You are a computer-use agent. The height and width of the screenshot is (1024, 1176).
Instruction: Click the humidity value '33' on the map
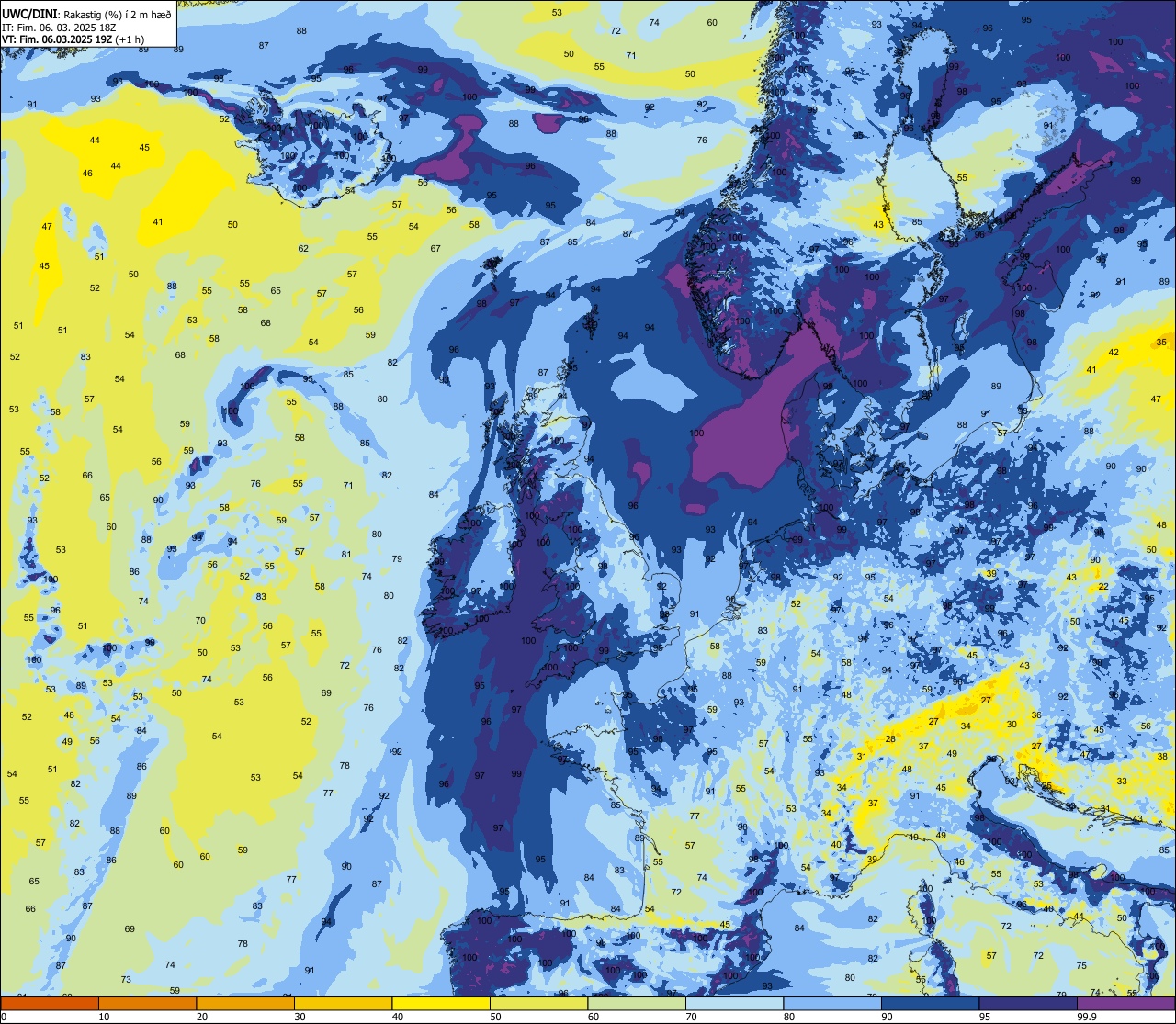tap(1122, 782)
